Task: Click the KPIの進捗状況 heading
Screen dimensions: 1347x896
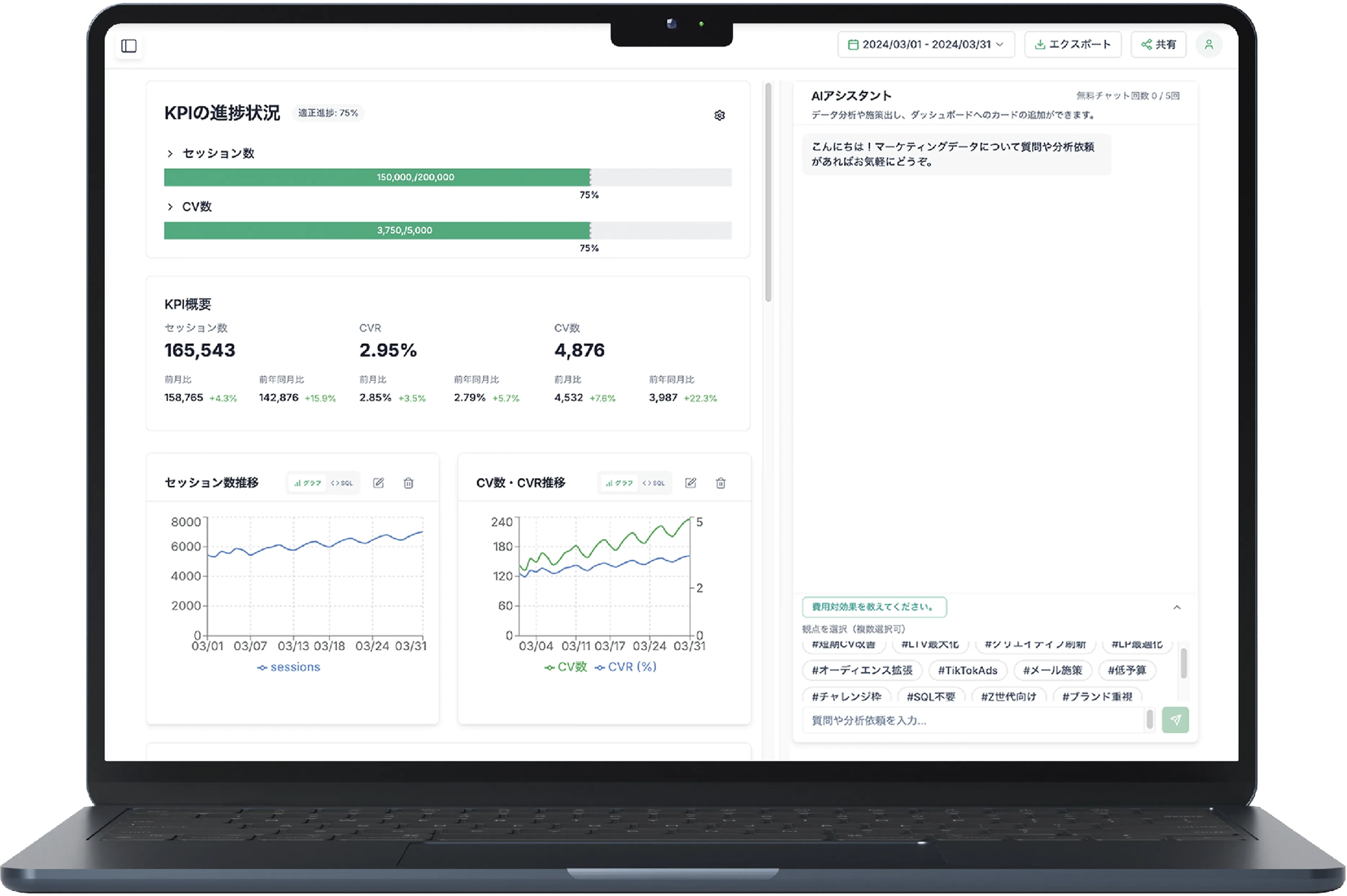Action: (x=222, y=113)
